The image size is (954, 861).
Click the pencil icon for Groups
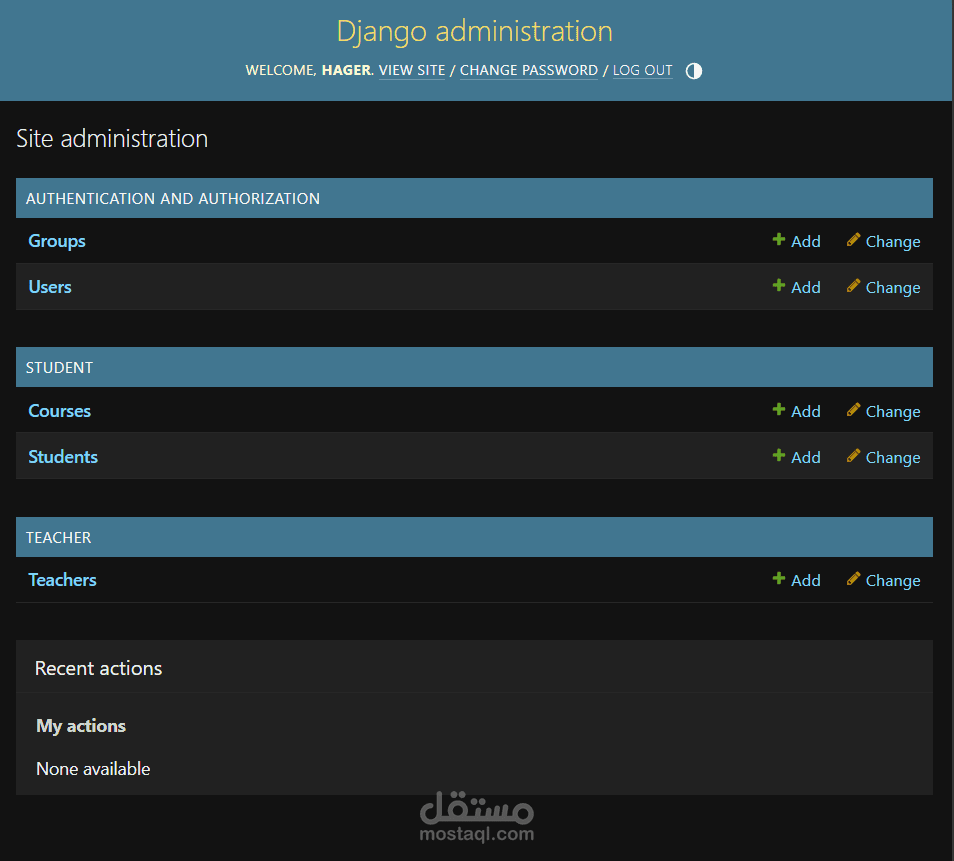click(x=853, y=240)
